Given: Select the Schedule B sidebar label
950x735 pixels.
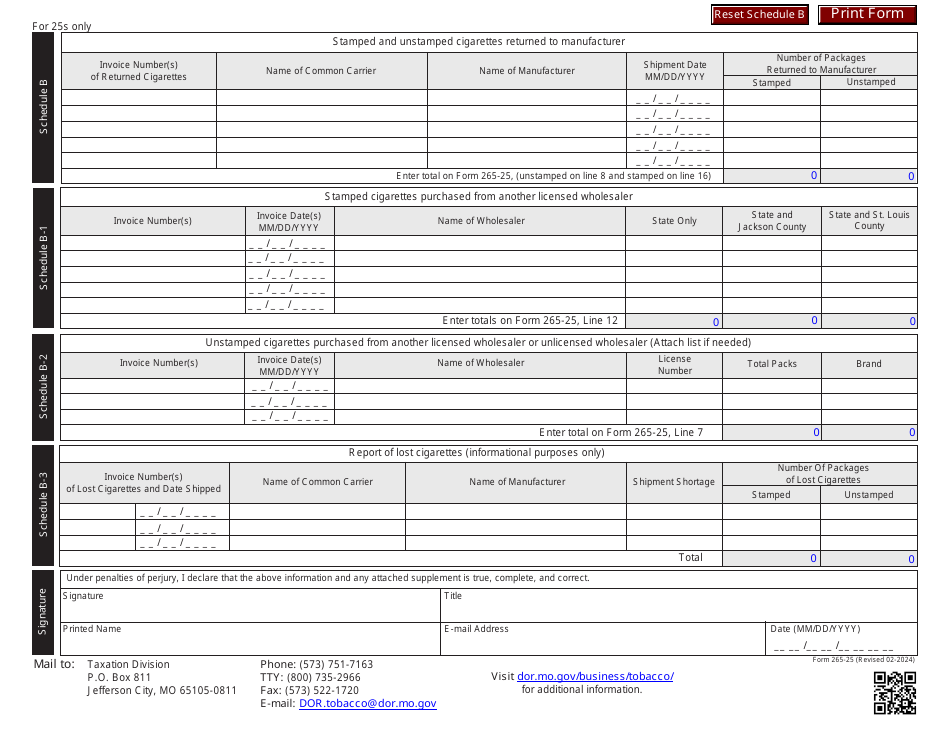Looking at the screenshot, I should coord(43,103).
